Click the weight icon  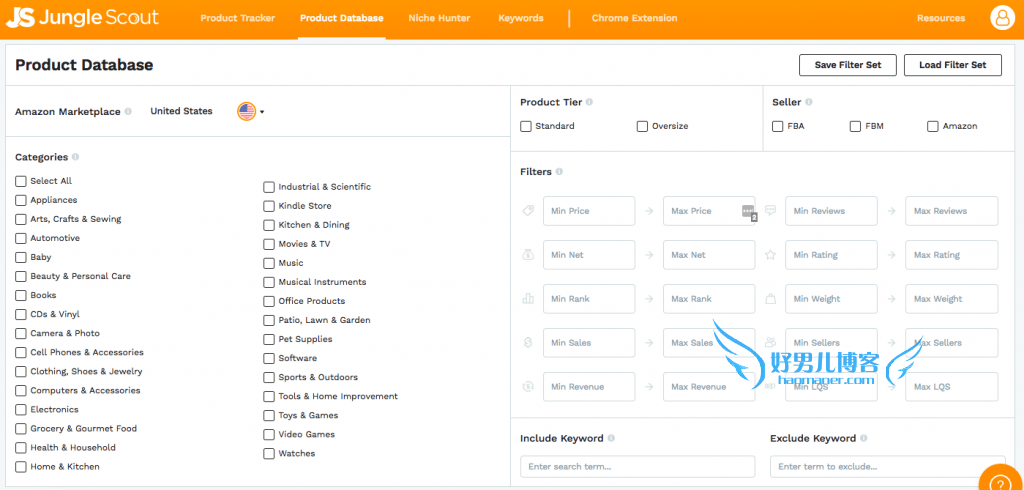771,299
